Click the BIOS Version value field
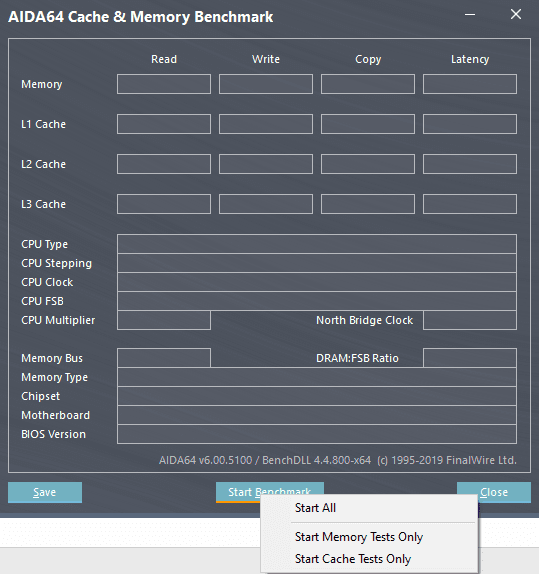Viewport: 539px width, 574px height. click(317, 434)
